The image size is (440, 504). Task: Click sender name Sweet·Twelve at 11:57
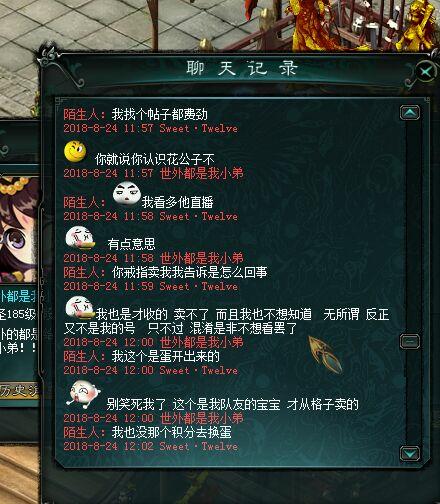[199, 128]
